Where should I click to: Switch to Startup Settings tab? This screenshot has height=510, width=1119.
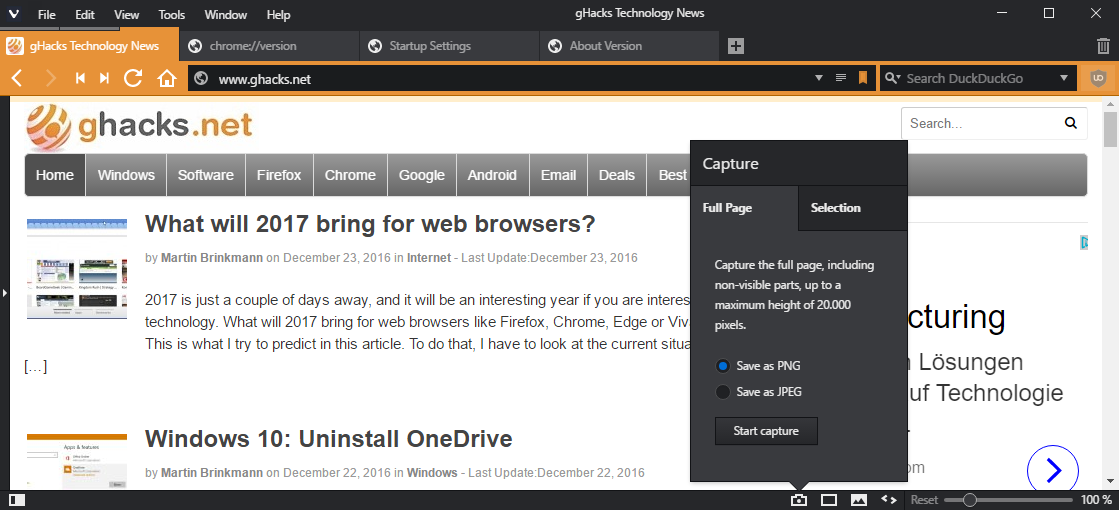tap(449, 46)
